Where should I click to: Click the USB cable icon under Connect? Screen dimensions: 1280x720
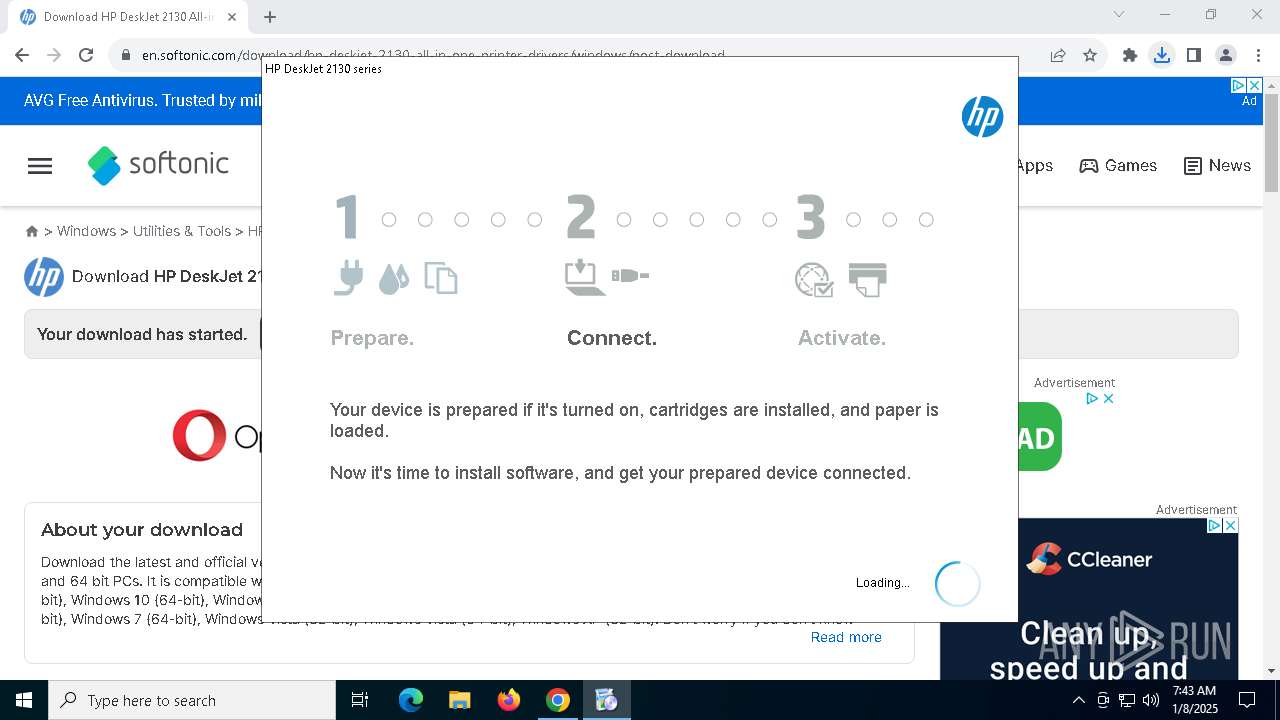pos(630,275)
